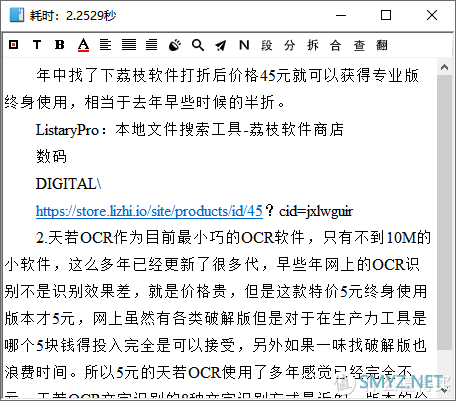456x401 pixels.
Task: Click the line starting '2.天若OCR作为目前'
Action: coord(233,238)
